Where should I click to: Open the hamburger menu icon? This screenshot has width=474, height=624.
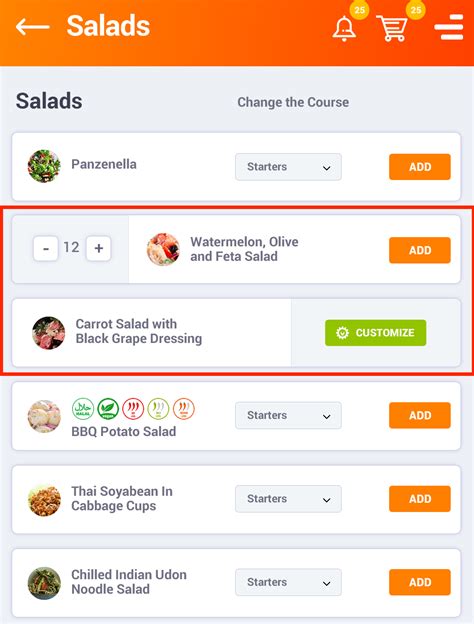[x=449, y=27]
